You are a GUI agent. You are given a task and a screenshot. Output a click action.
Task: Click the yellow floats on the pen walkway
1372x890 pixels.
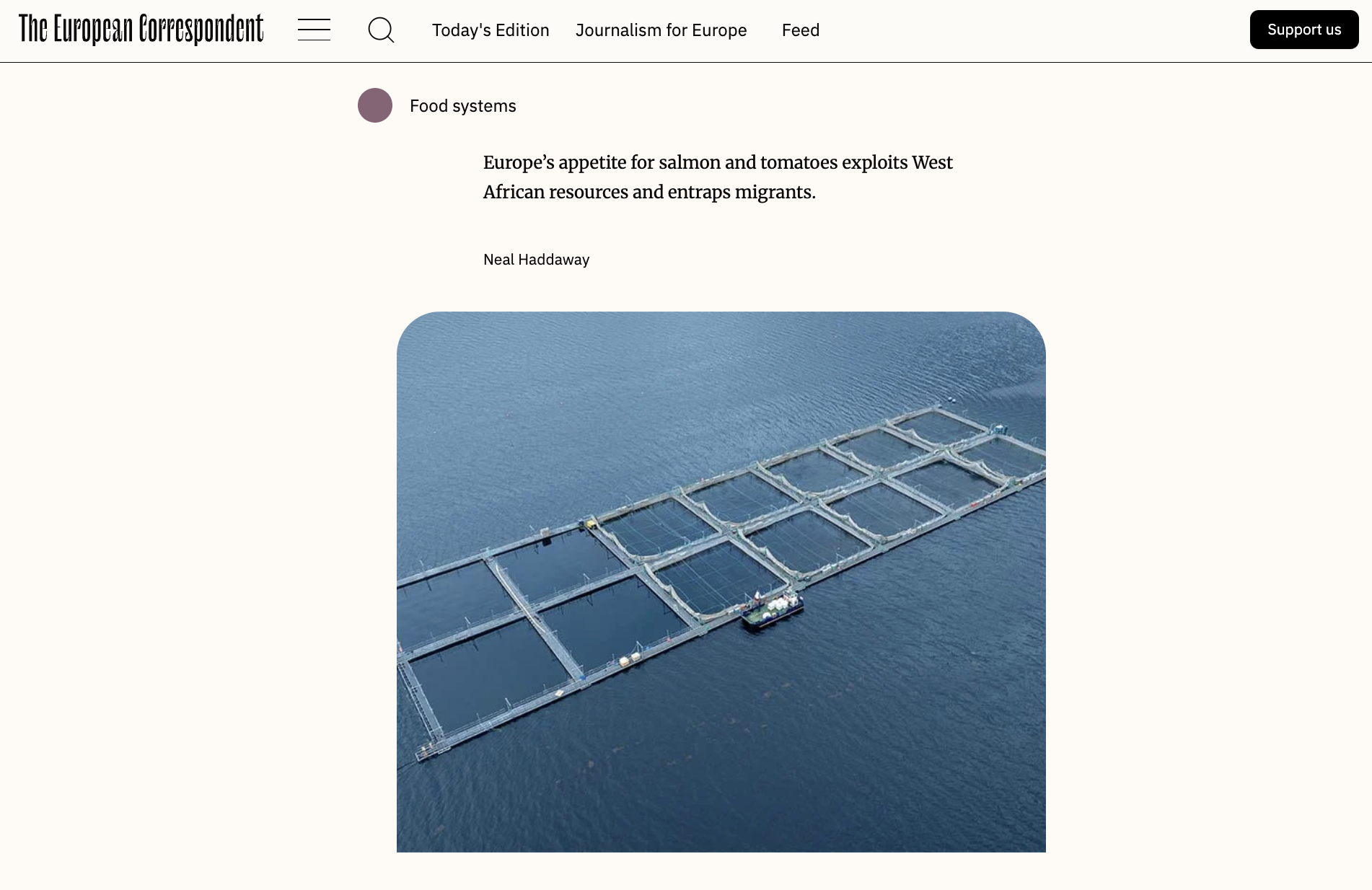coord(629,658)
